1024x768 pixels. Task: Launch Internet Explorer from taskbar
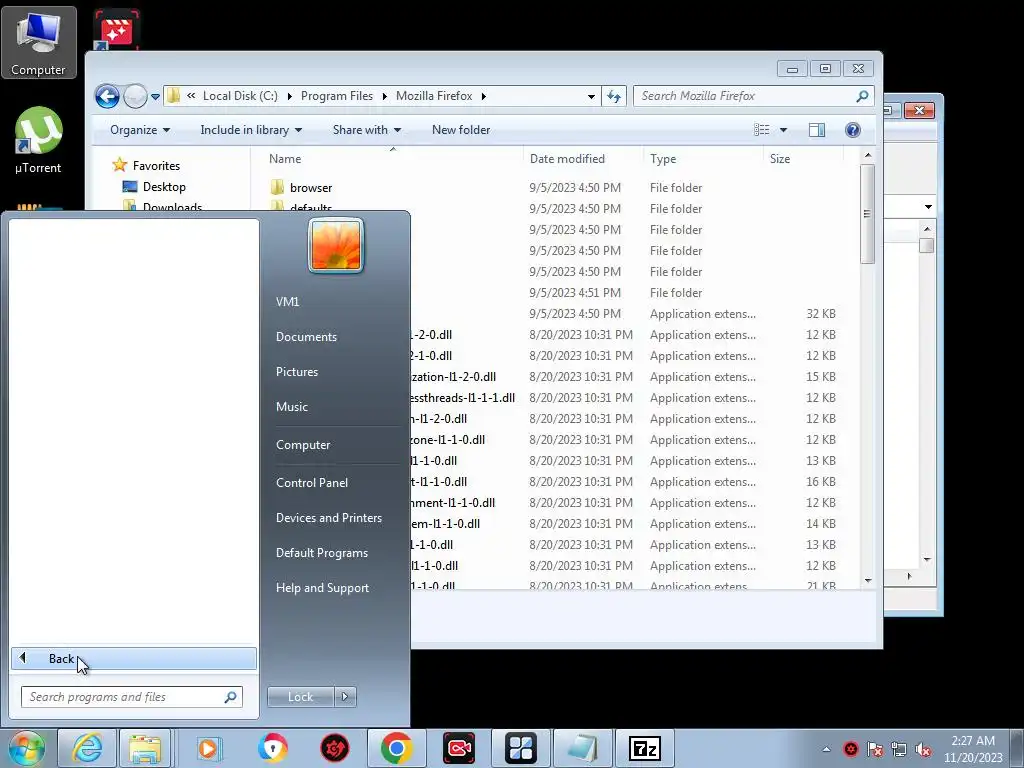pos(87,748)
